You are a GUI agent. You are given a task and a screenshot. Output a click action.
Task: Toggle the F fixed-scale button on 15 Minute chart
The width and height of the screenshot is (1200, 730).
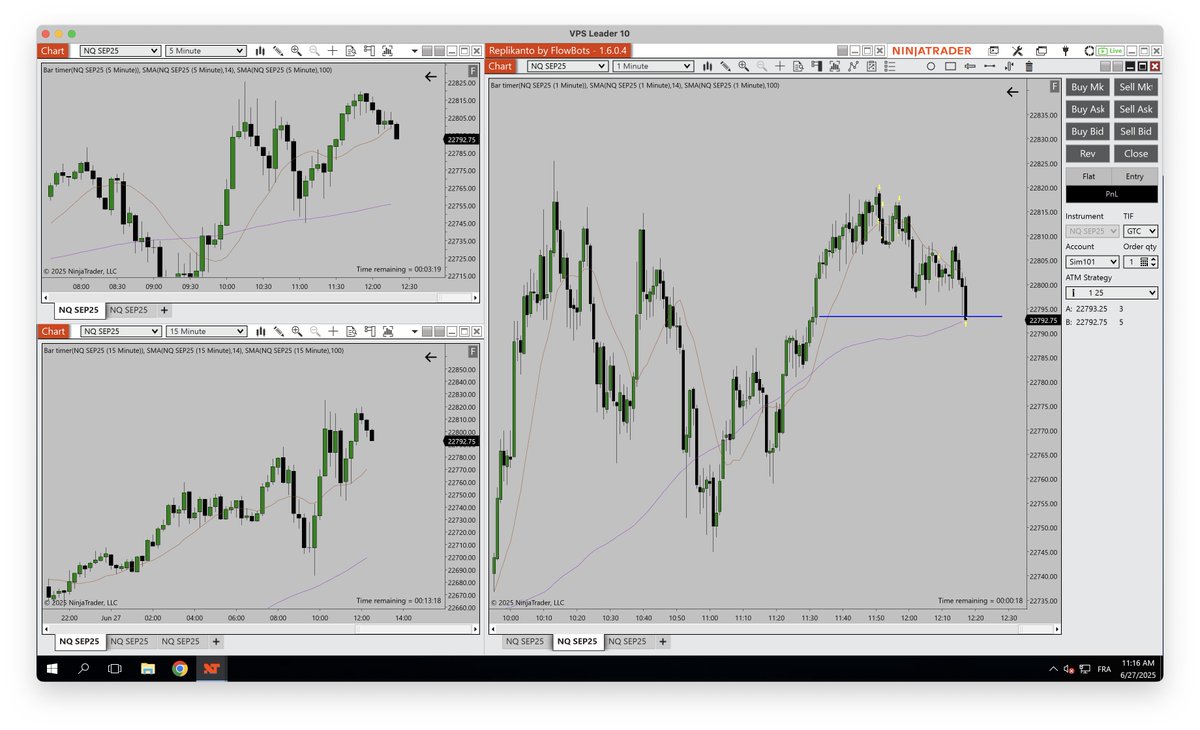[473, 352]
